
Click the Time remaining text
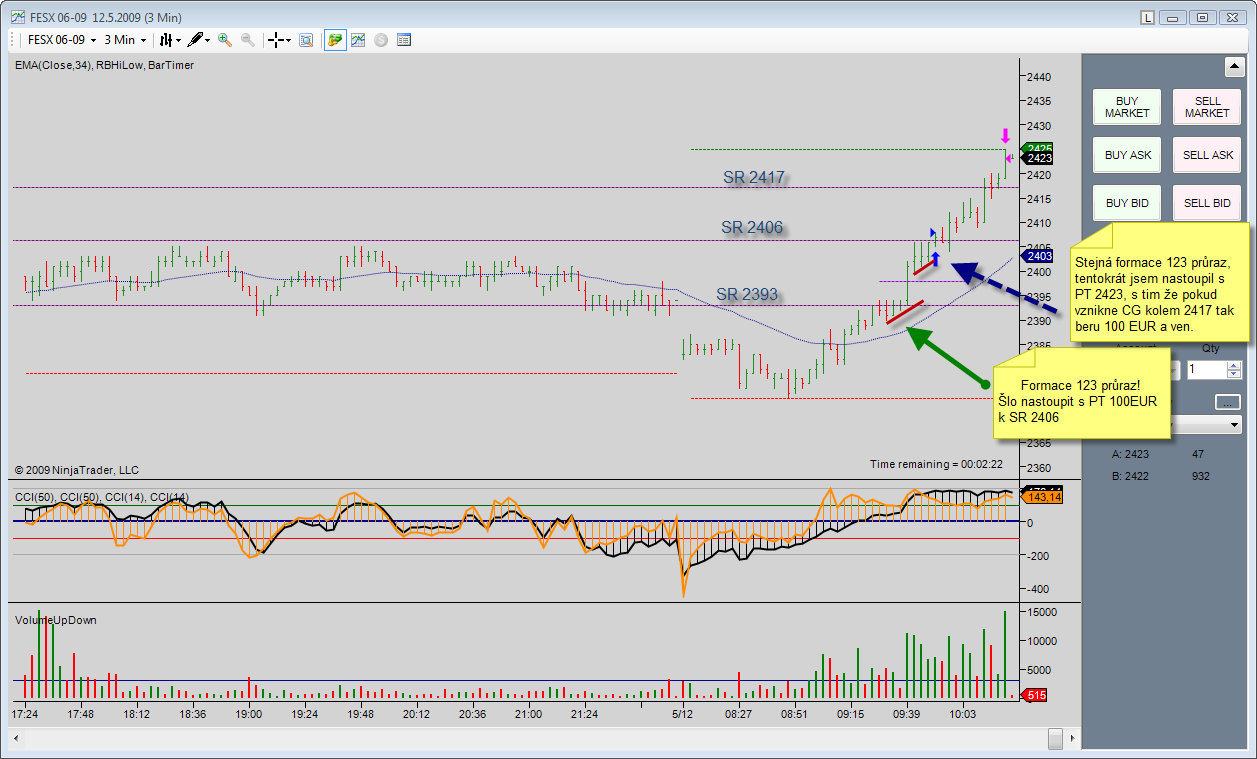[936, 464]
